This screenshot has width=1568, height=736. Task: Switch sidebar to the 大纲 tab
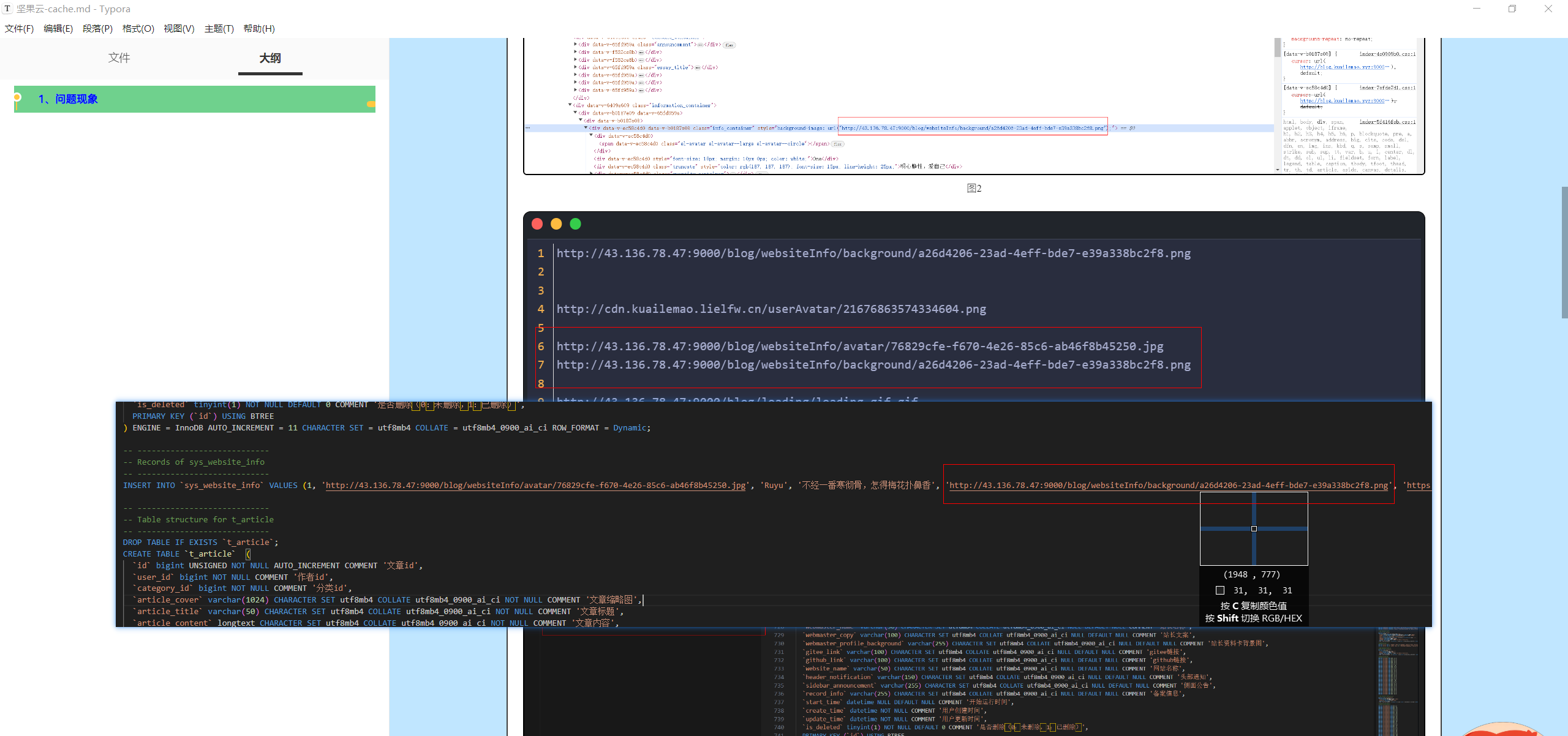pos(270,58)
